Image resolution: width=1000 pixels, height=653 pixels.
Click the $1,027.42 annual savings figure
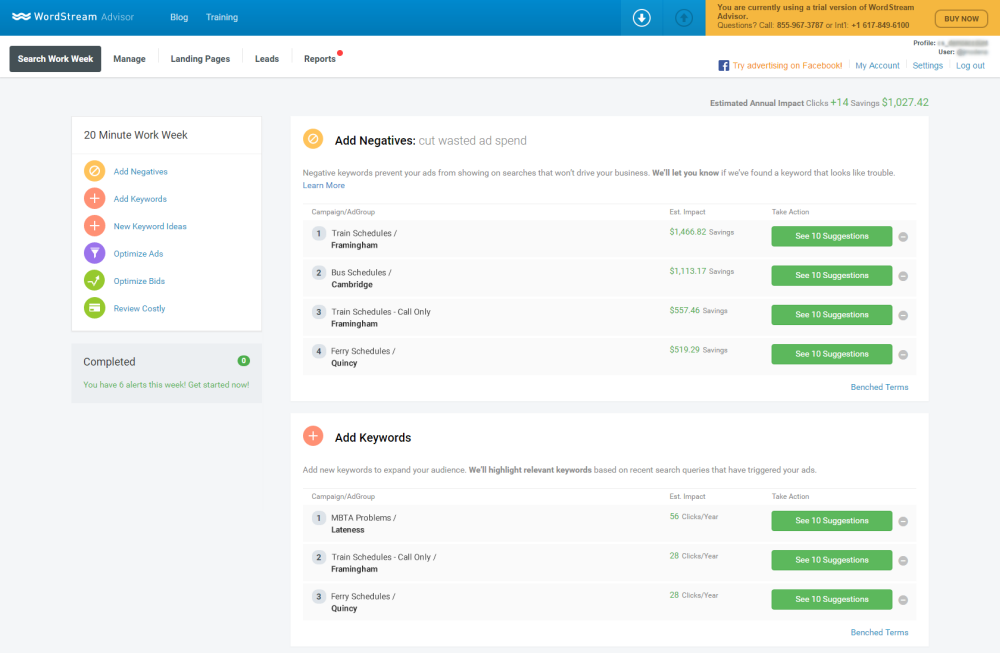click(x=905, y=103)
